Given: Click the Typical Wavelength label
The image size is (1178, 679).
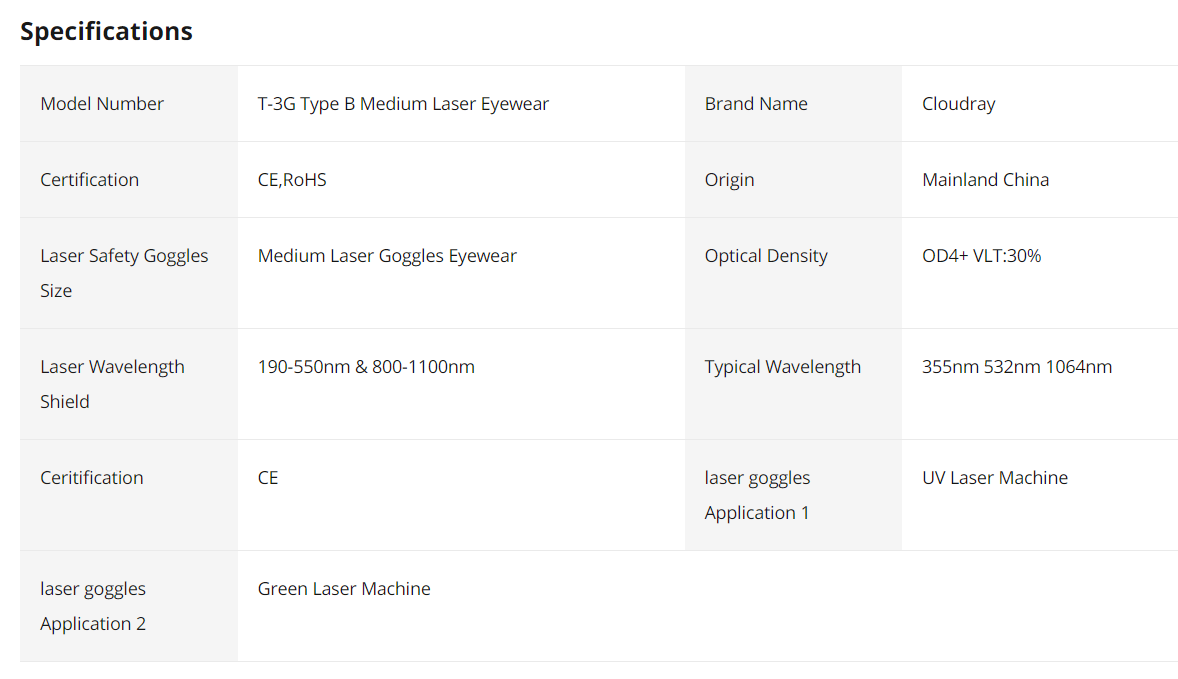Looking at the screenshot, I should click(782, 367).
